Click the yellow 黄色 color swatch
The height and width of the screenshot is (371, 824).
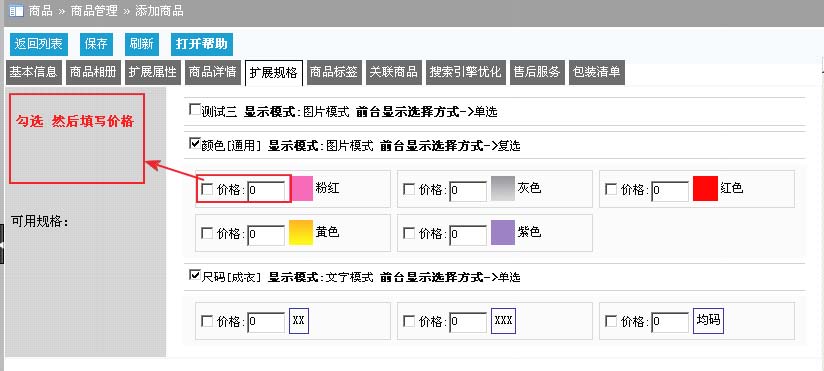[x=301, y=232]
